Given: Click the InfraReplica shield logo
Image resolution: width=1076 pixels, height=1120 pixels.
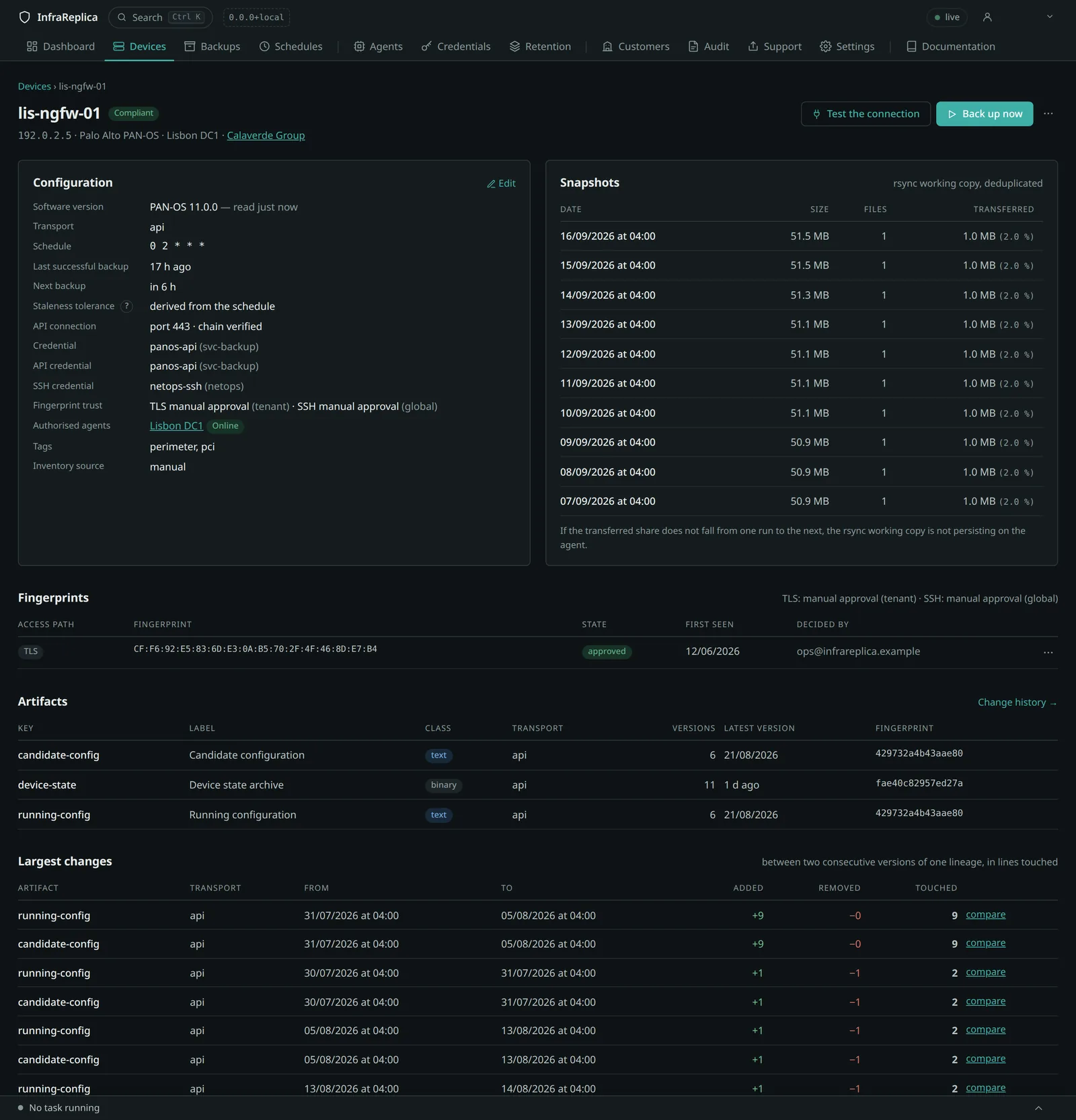Looking at the screenshot, I should tap(24, 17).
